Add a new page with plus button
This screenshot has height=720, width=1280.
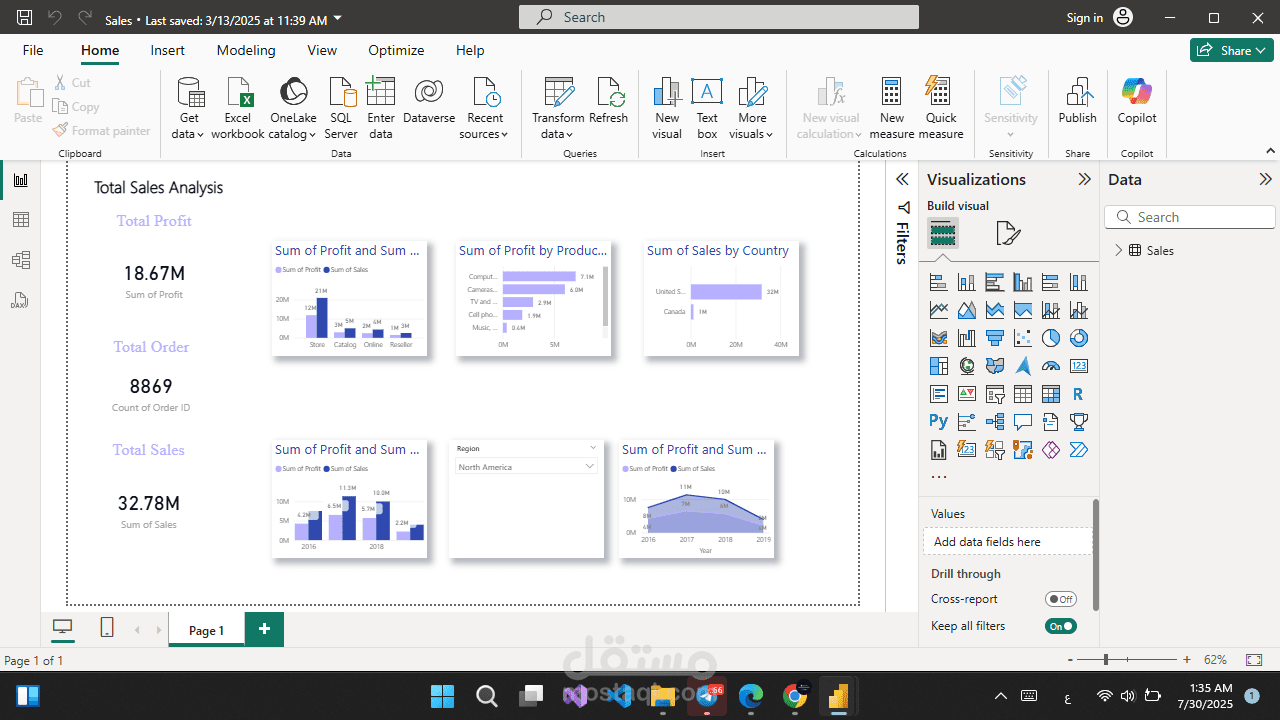point(264,629)
